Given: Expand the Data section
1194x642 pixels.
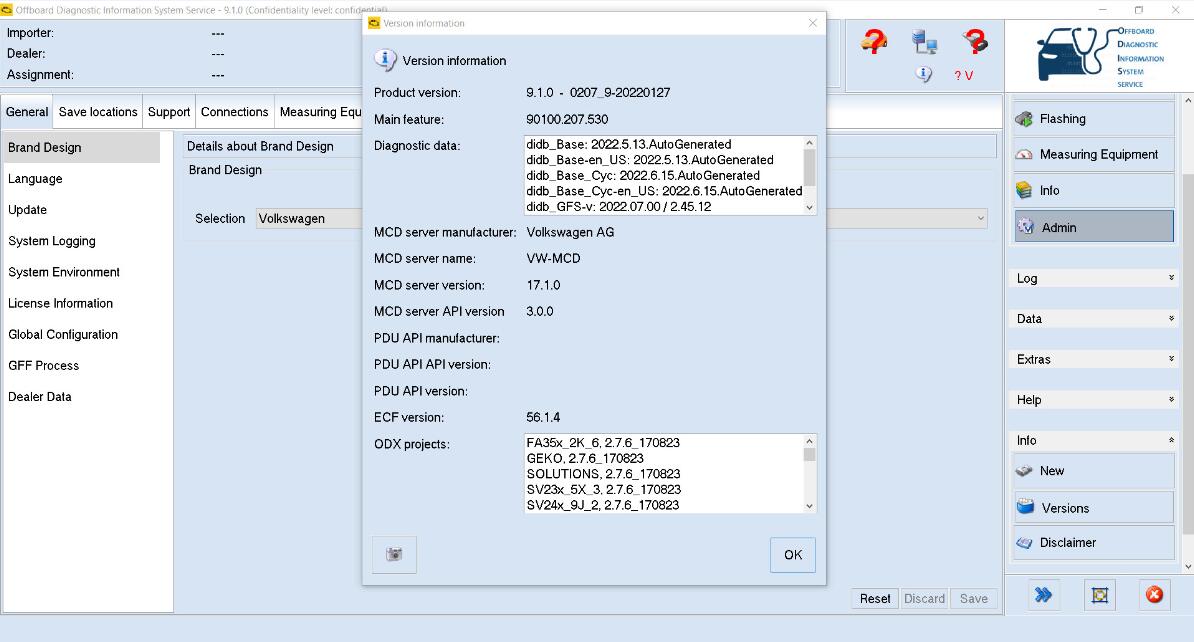Looking at the screenshot, I should click(x=1094, y=319).
